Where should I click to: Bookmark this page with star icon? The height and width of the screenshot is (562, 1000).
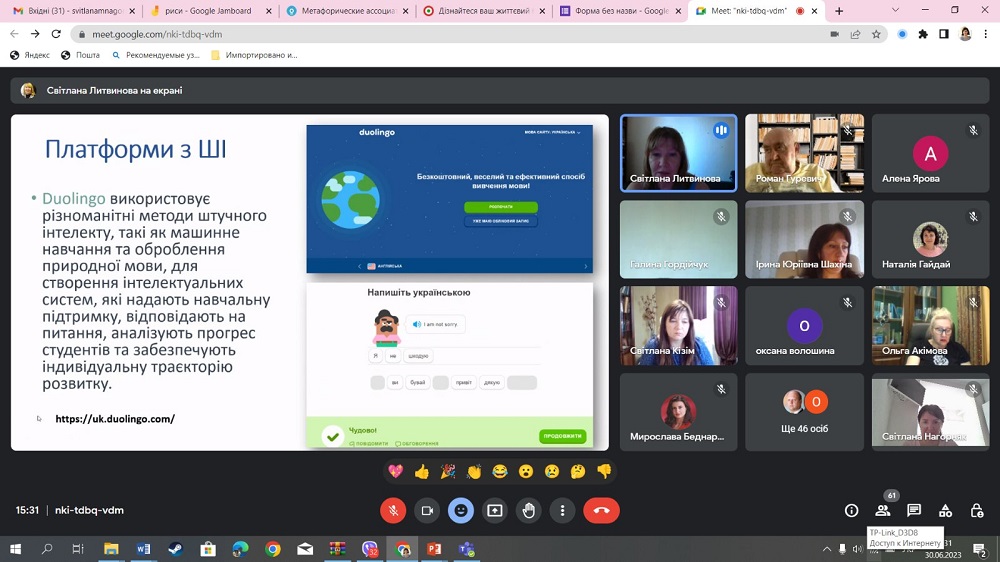point(876,34)
